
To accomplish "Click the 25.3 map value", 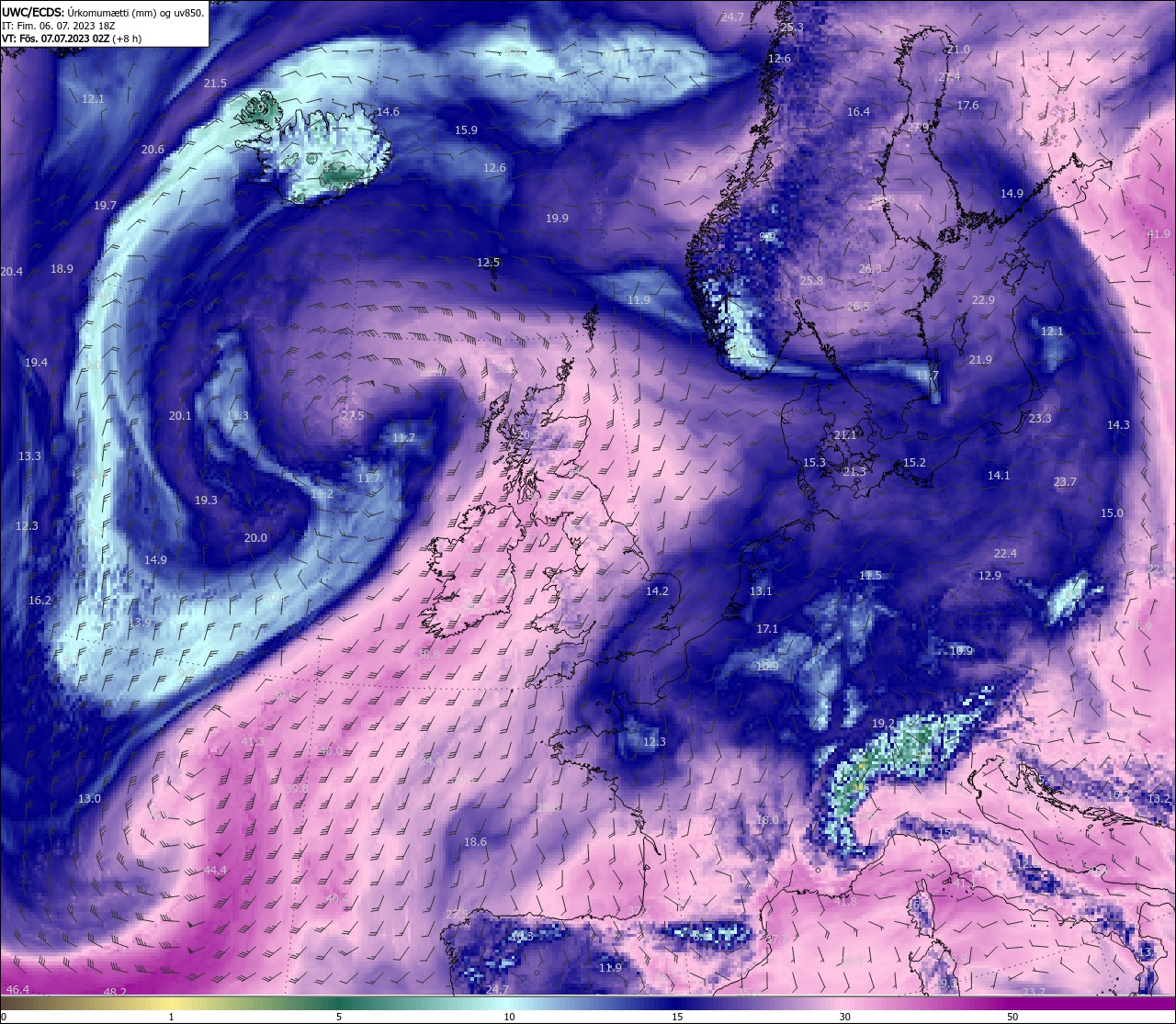I will point(792,28).
